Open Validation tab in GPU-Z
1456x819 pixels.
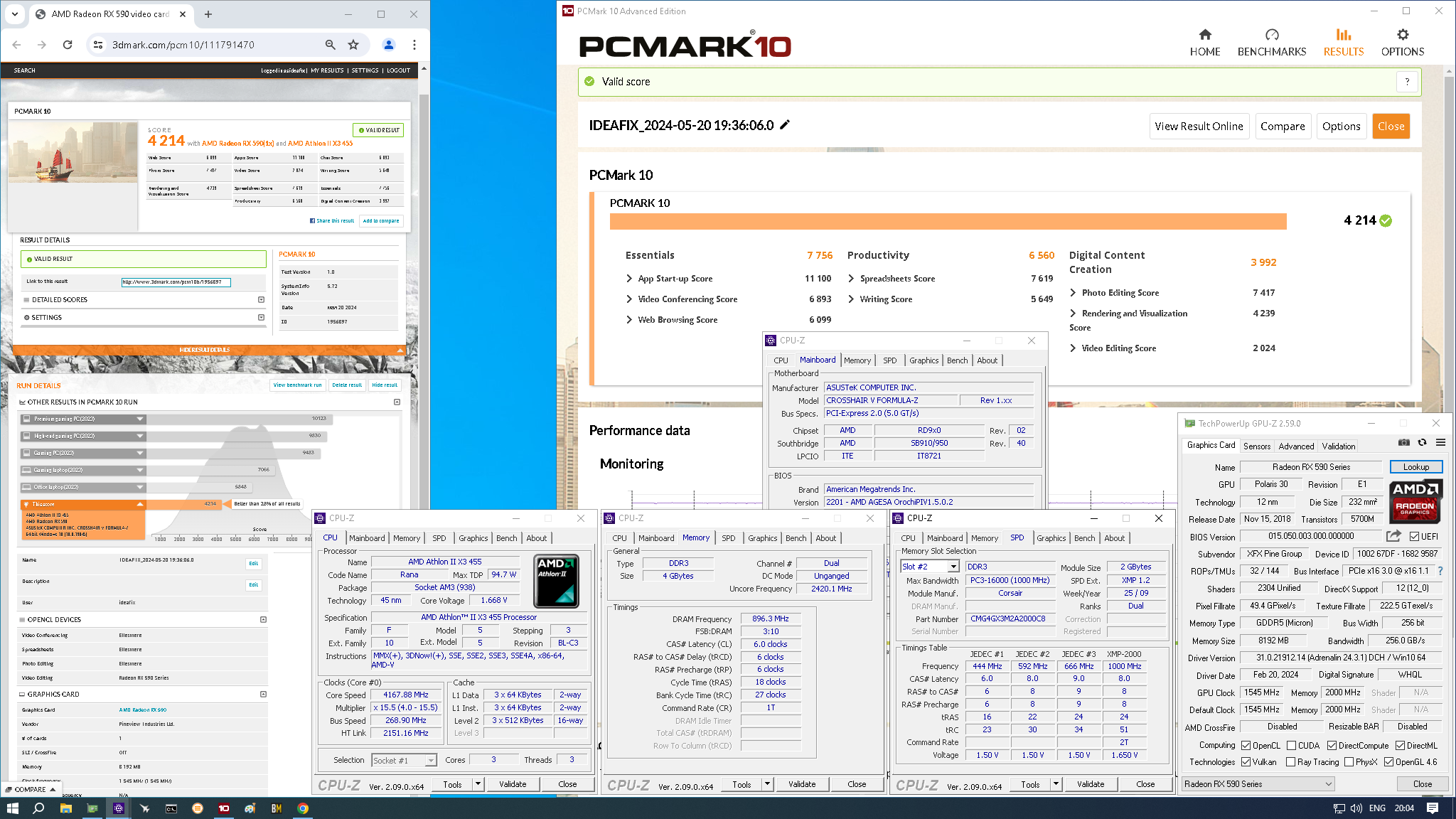coord(1339,446)
